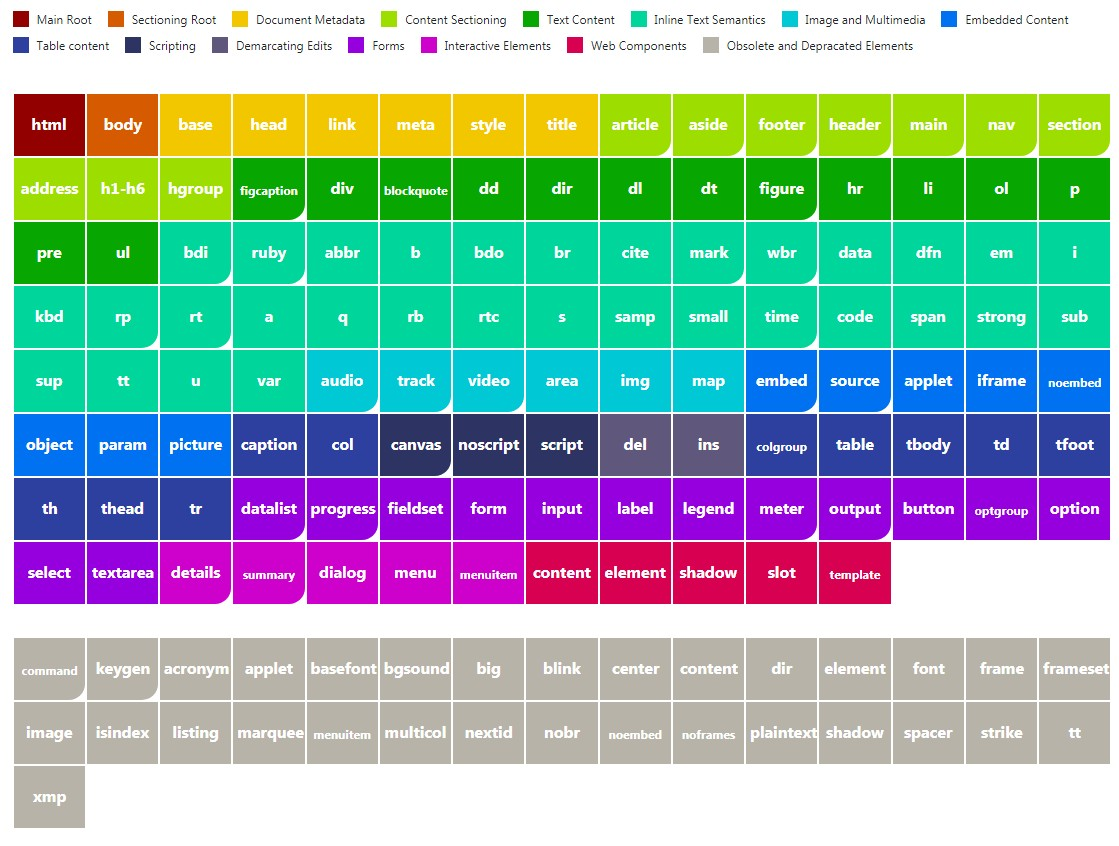Open the canvas scripting tile
This screenshot has height=846, width=1119.
[x=415, y=445]
